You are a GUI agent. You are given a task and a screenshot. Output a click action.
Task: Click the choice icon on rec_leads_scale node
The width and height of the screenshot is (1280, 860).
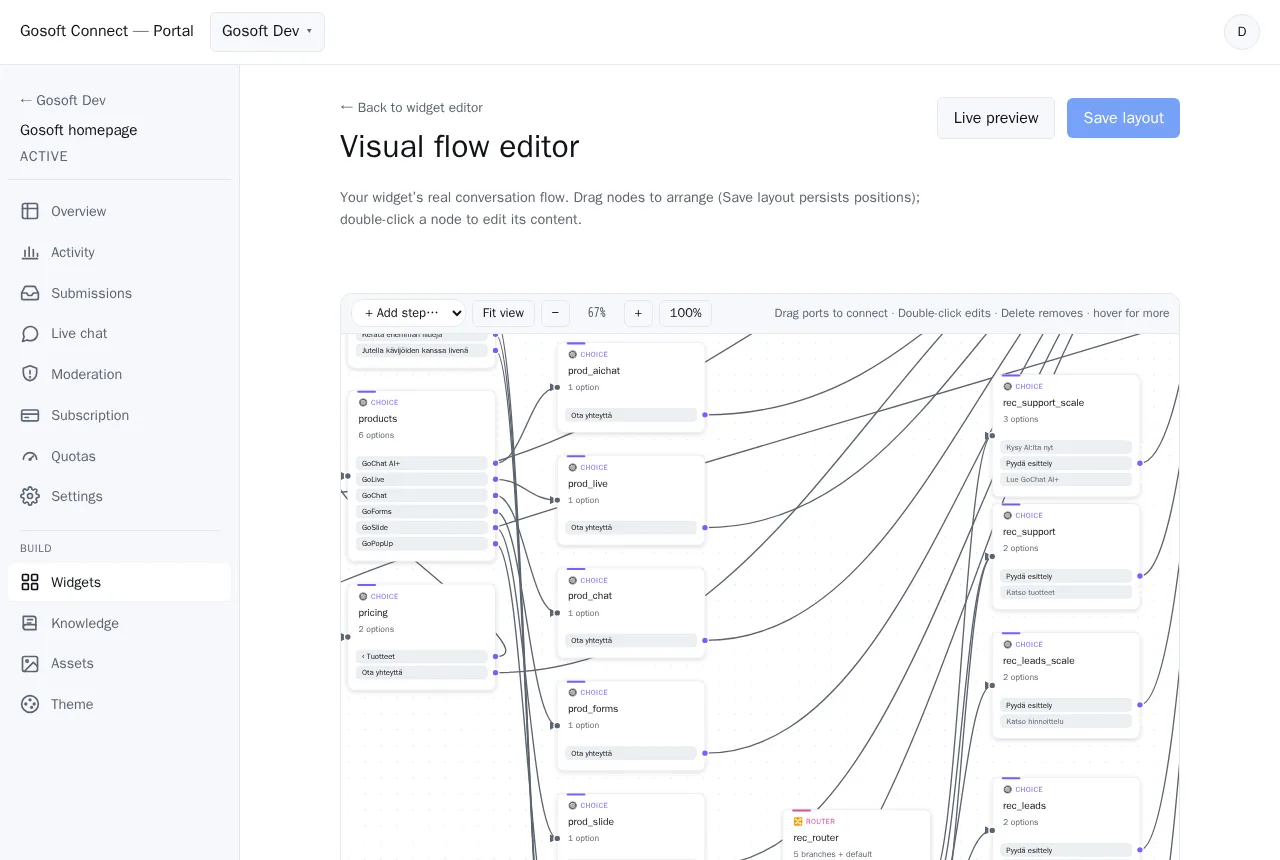(1008, 644)
